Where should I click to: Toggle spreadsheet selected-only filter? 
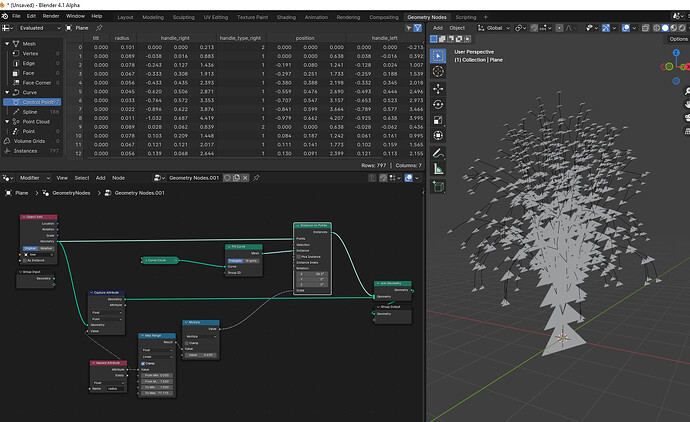(409, 28)
